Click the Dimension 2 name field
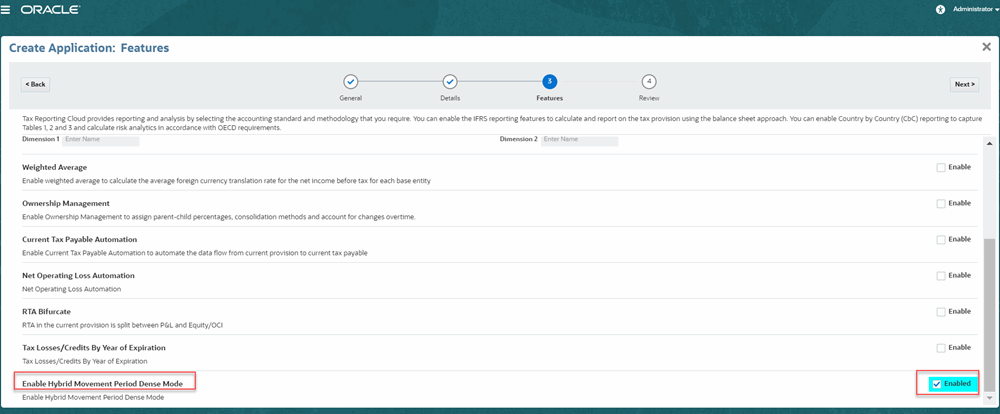 tap(580, 139)
